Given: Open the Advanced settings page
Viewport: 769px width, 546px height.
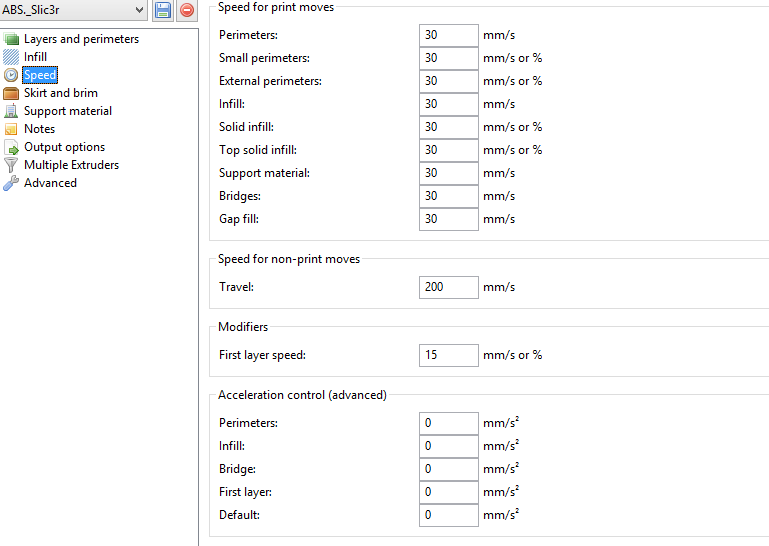Looking at the screenshot, I should [50, 183].
